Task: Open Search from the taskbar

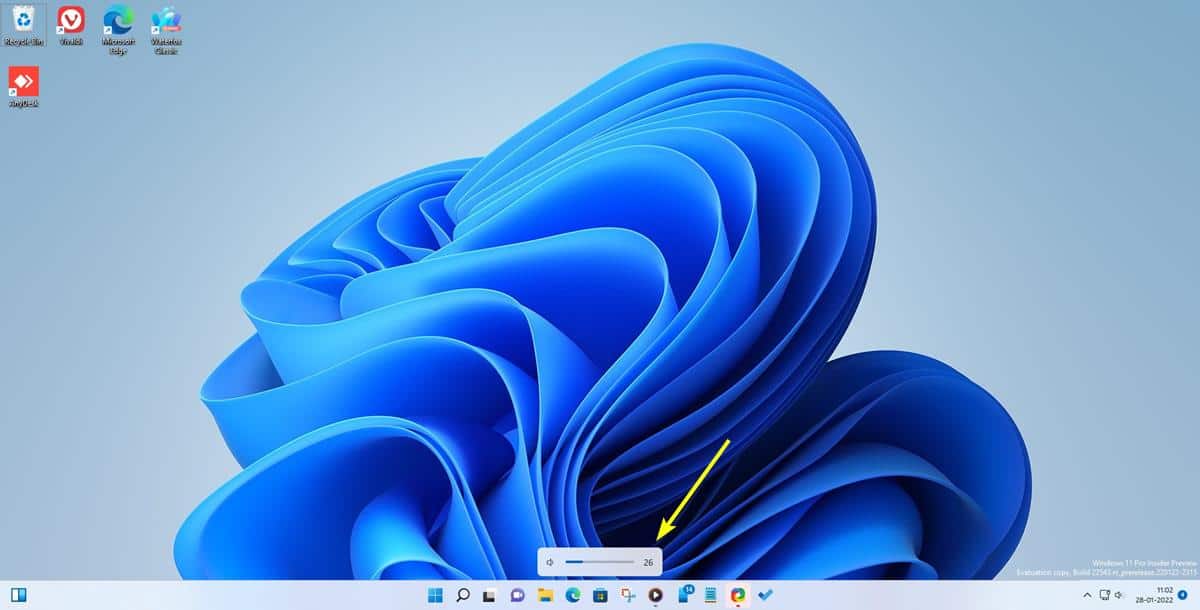Action: [461, 597]
